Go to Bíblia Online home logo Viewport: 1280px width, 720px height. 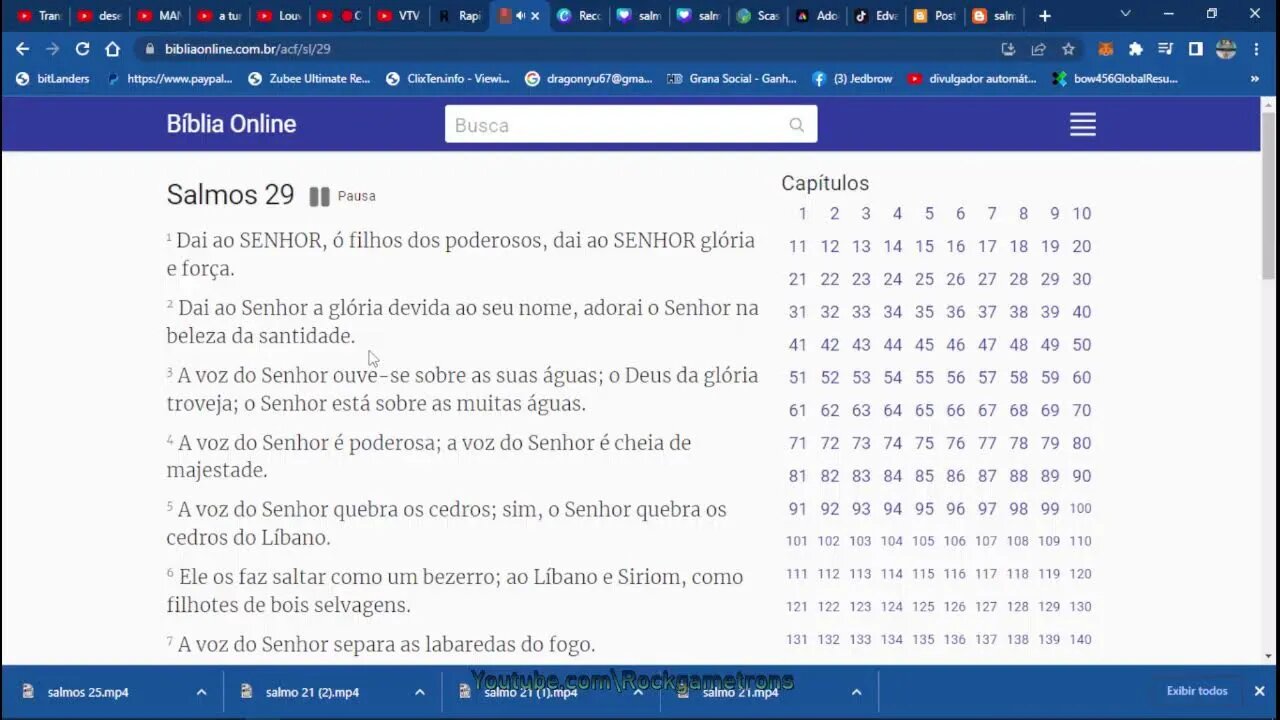coord(231,124)
